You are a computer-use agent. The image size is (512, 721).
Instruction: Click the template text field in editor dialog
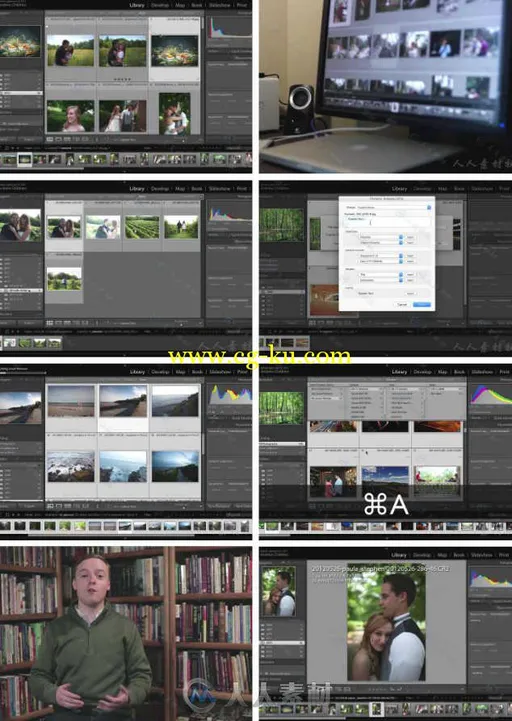click(387, 222)
